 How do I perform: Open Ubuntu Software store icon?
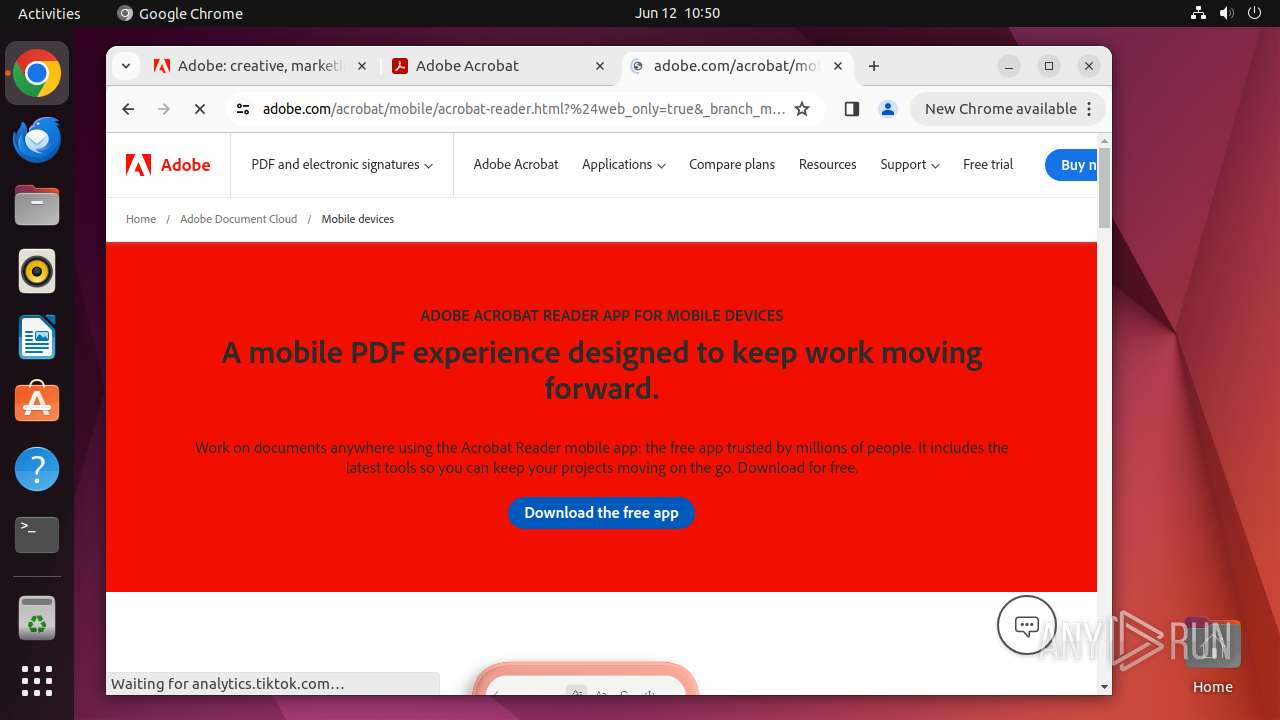coord(37,403)
